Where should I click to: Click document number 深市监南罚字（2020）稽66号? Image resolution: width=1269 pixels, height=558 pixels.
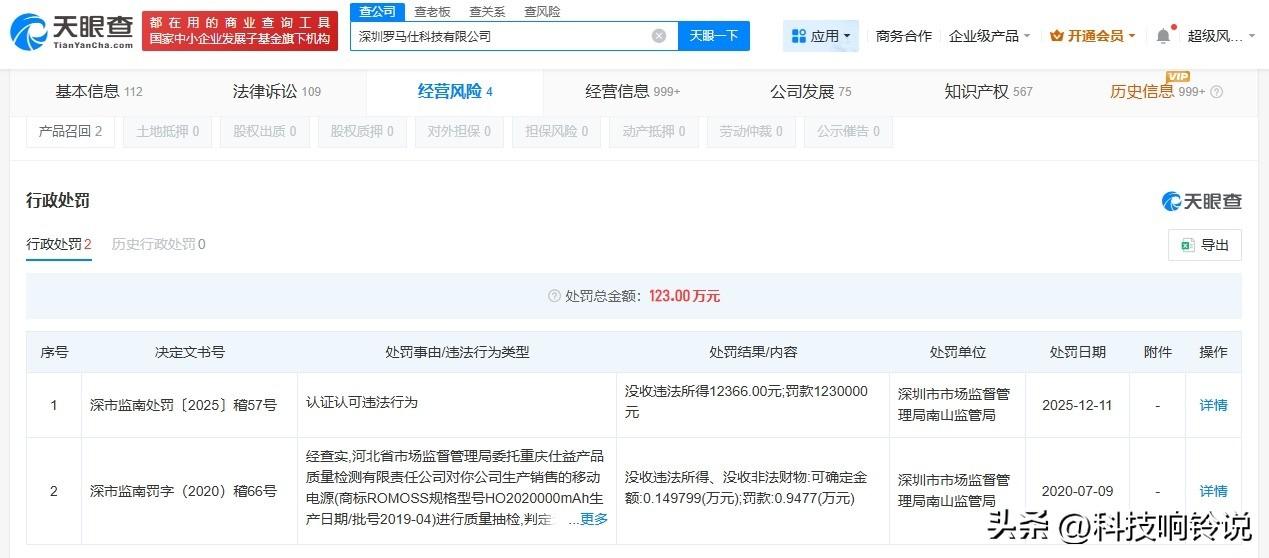pyautogui.click(x=183, y=491)
